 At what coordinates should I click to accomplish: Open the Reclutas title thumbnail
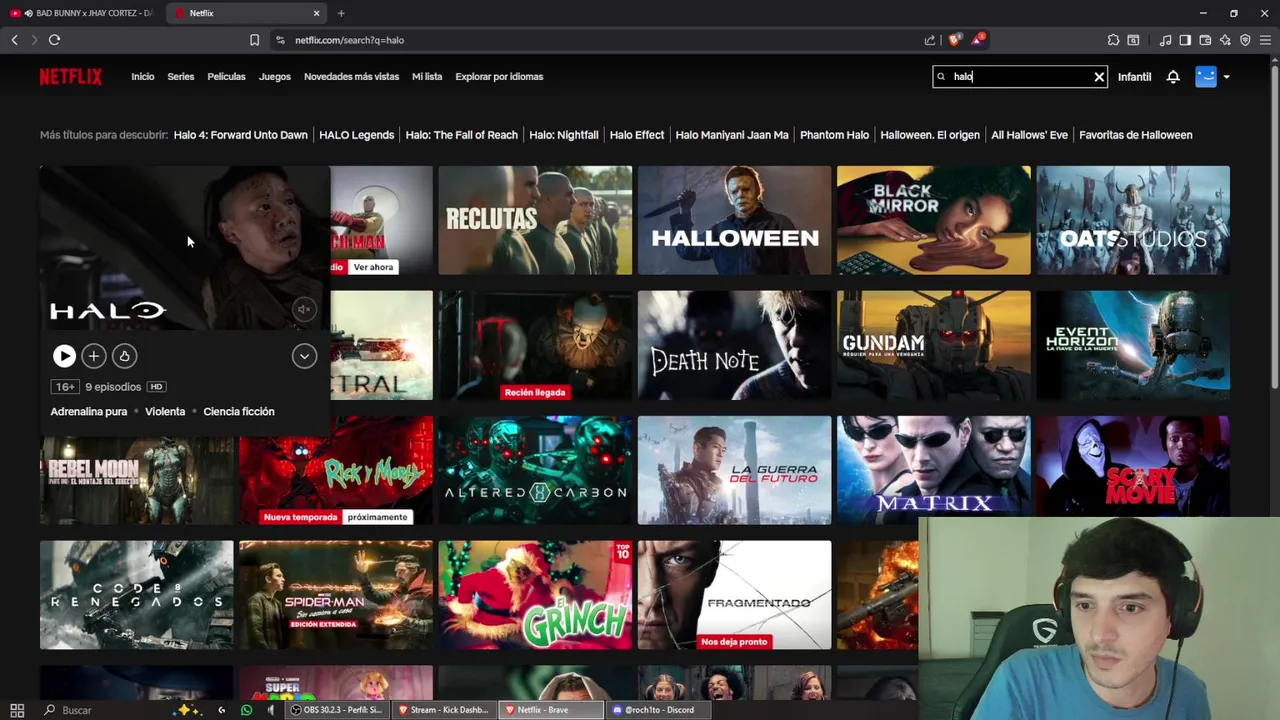click(535, 220)
